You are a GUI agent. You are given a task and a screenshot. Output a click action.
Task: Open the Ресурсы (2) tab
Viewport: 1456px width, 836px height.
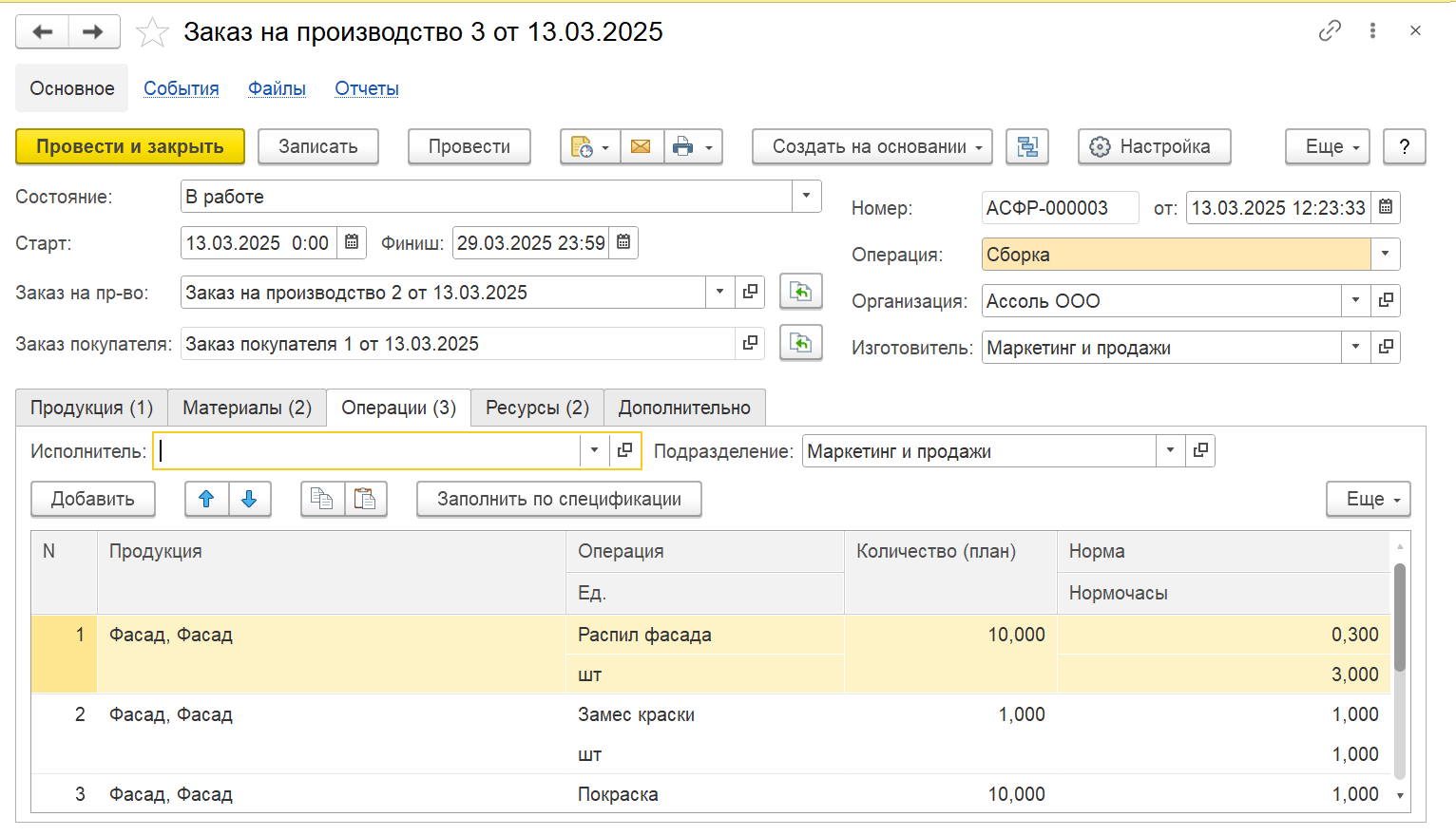pos(537,408)
